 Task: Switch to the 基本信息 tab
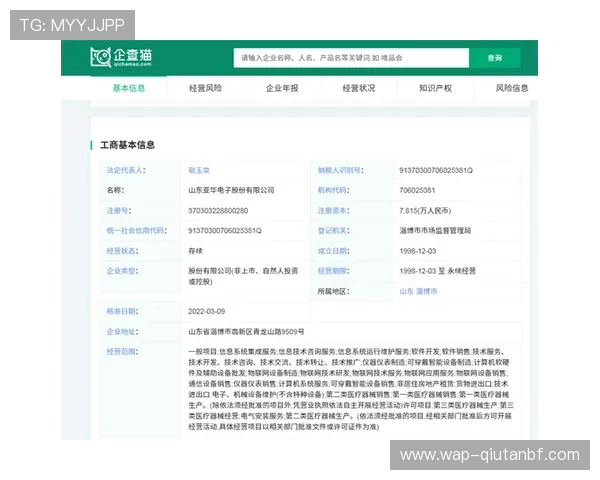point(129,88)
